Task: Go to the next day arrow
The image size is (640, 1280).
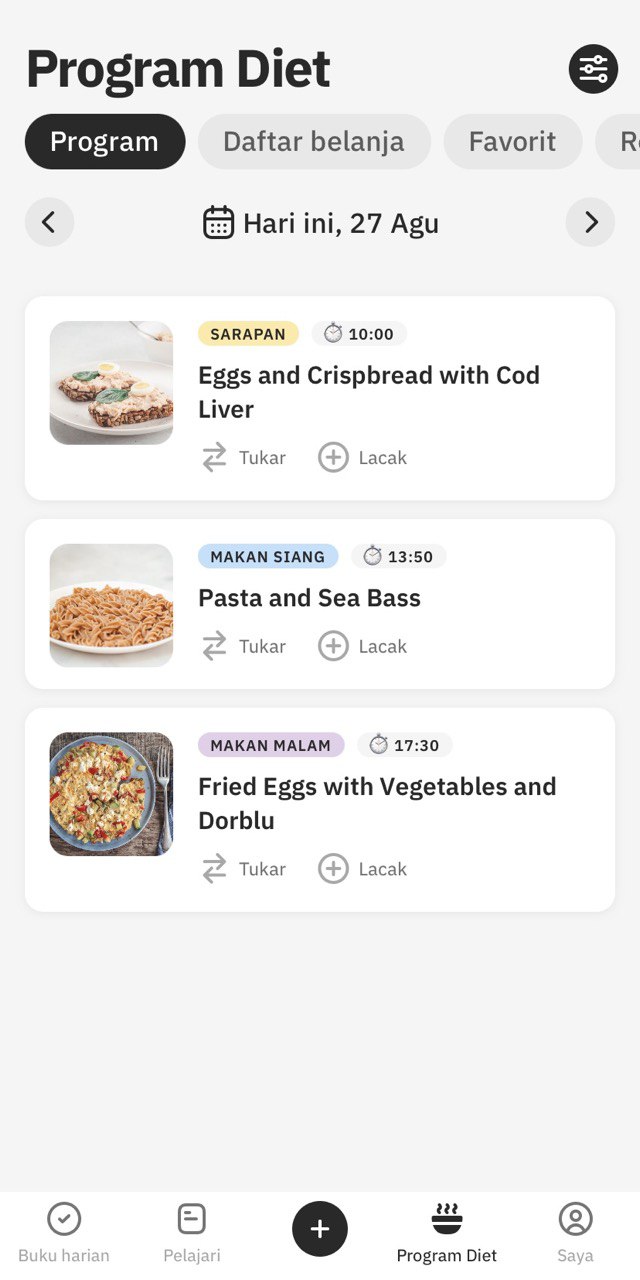Action: pyautogui.click(x=590, y=222)
